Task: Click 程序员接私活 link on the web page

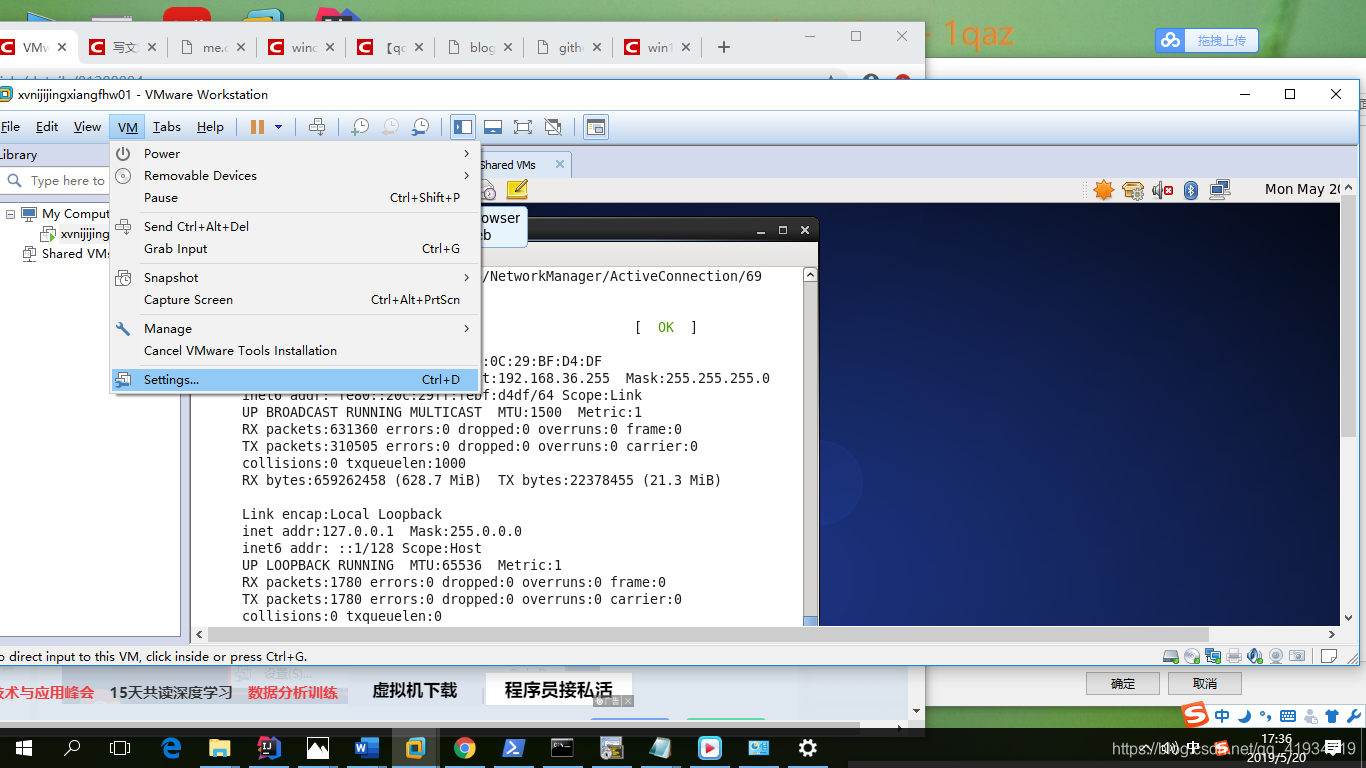Action: [558, 690]
